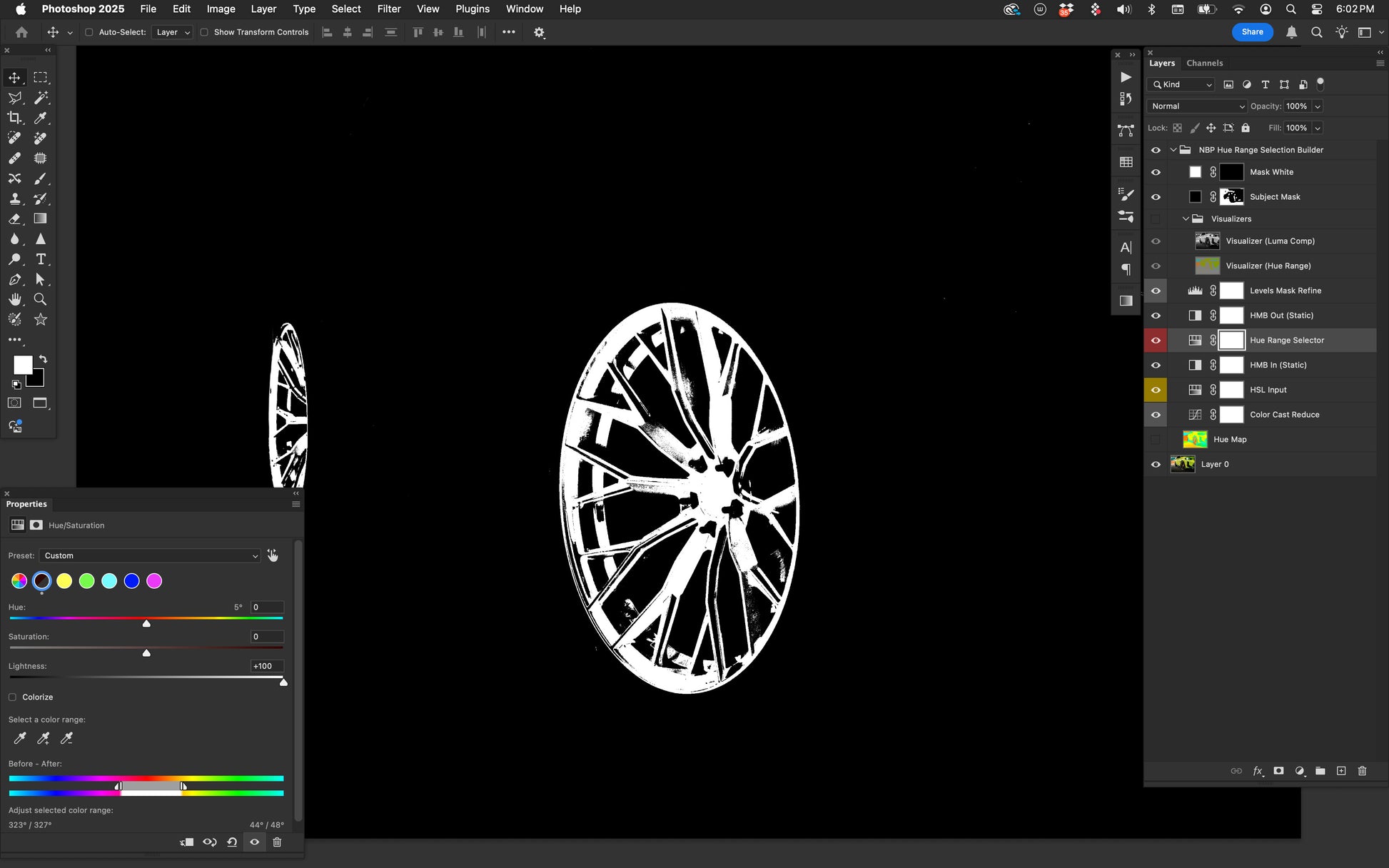Image resolution: width=1389 pixels, height=868 pixels.
Task: Add a layer mask to selection
Action: pyautogui.click(x=1278, y=771)
